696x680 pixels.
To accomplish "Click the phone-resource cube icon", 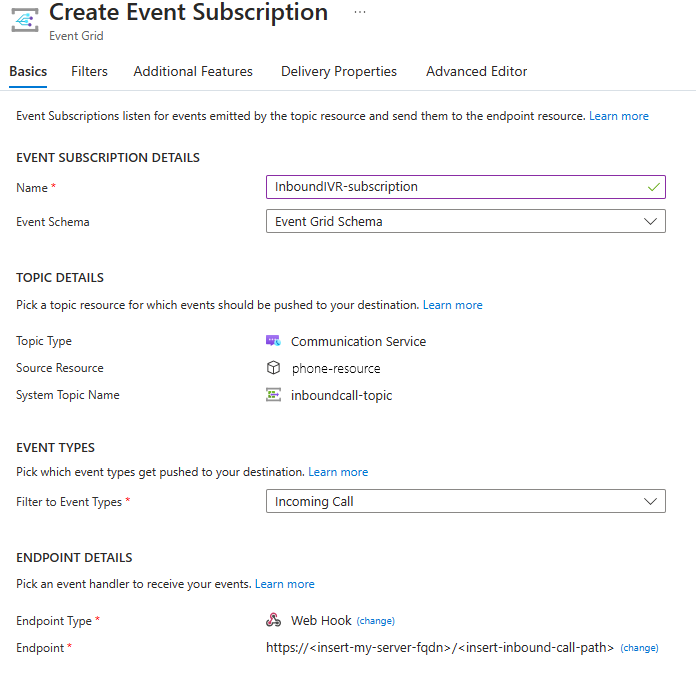I will click(273, 368).
